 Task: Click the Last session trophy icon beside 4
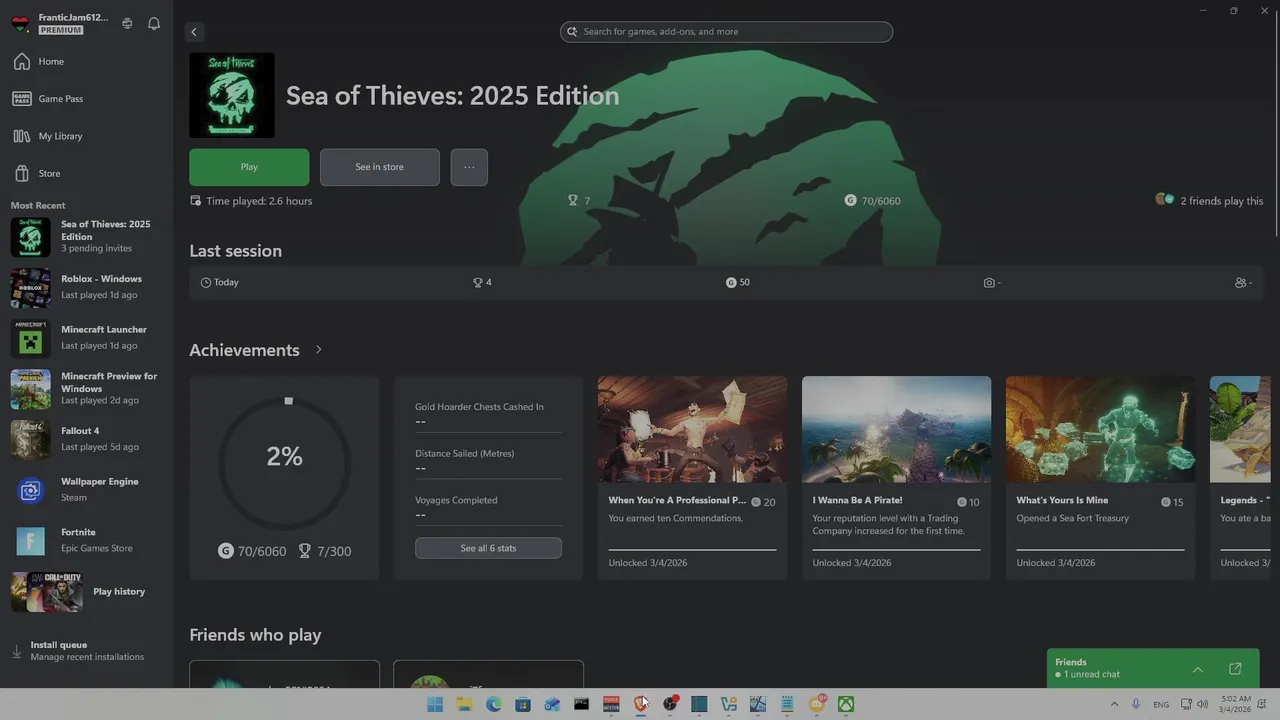pos(478,283)
